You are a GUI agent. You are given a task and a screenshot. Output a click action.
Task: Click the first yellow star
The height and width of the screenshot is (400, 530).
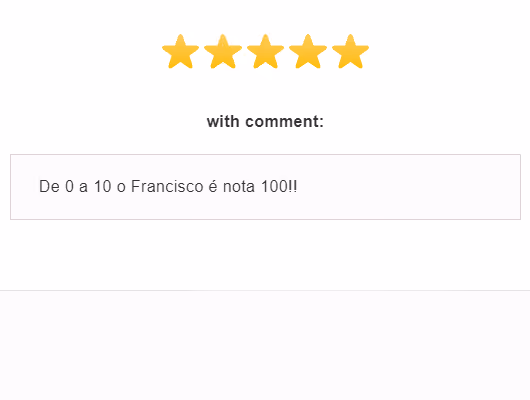[x=180, y=51]
